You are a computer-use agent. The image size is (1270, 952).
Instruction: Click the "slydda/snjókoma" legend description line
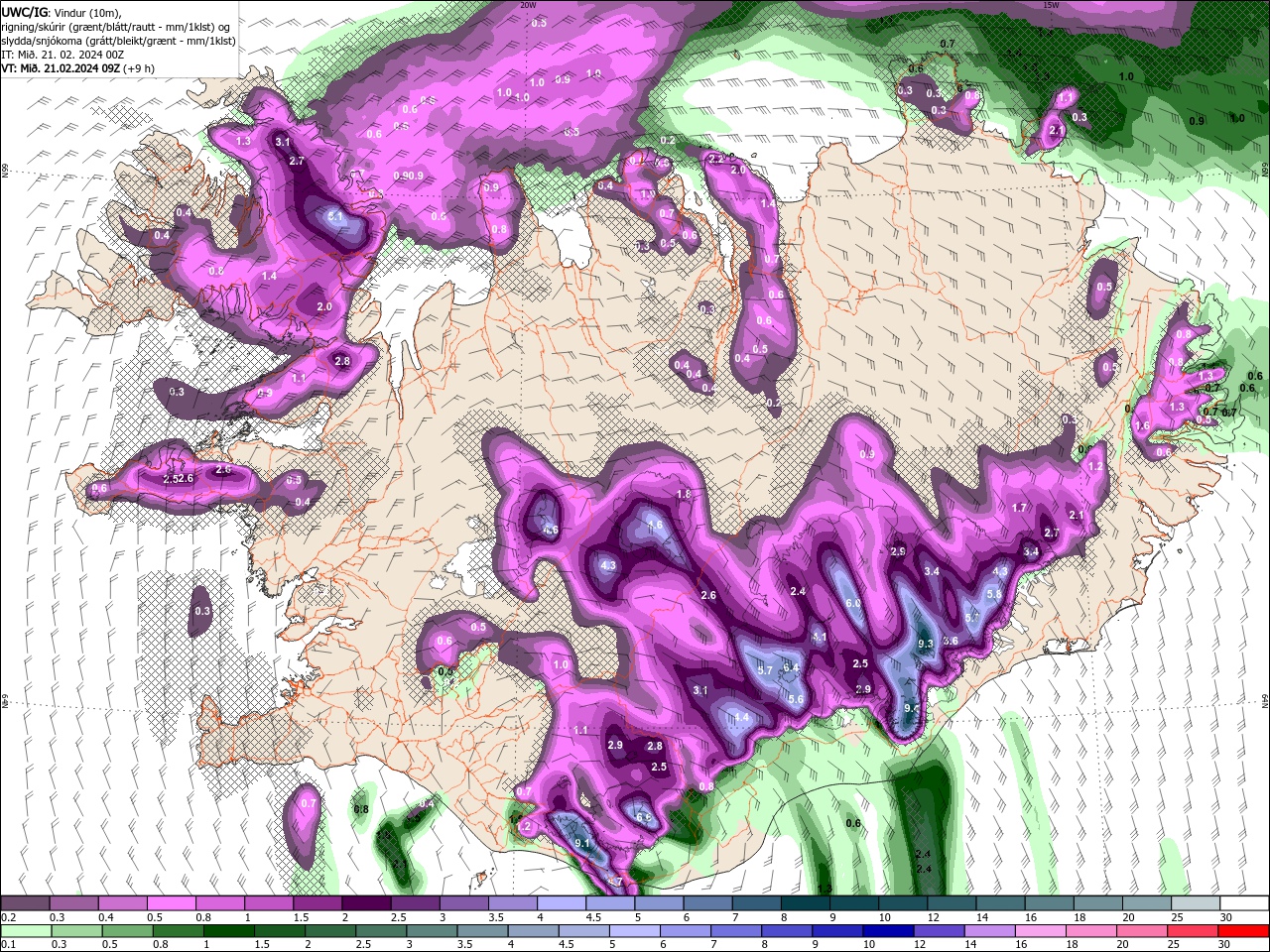(118, 41)
